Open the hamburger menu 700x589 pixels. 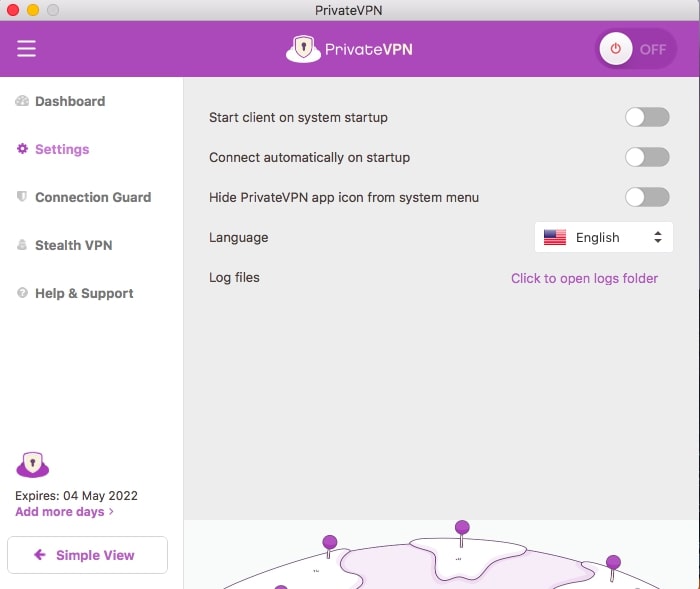click(x=26, y=48)
